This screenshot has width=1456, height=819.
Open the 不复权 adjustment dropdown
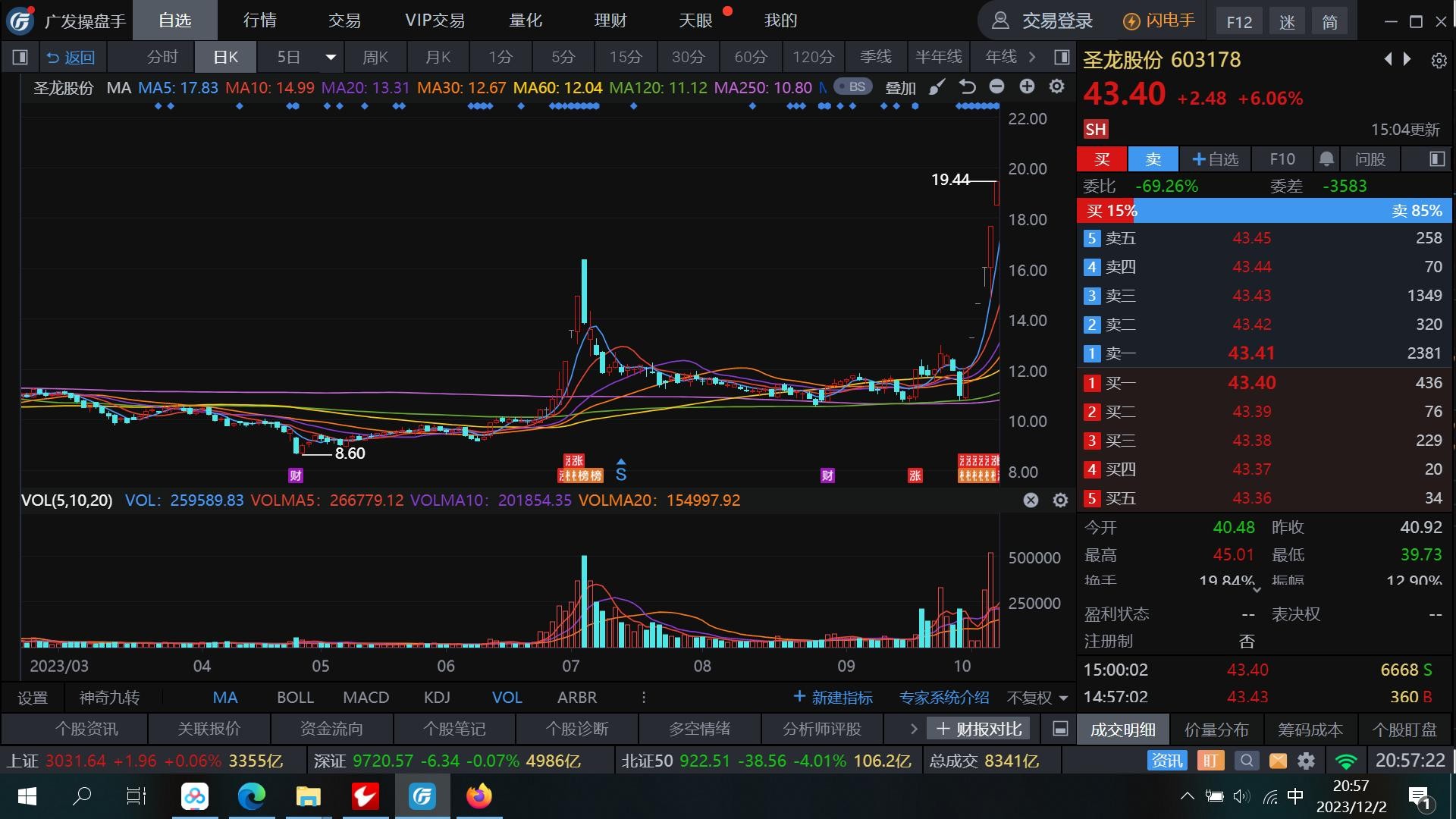1037,698
